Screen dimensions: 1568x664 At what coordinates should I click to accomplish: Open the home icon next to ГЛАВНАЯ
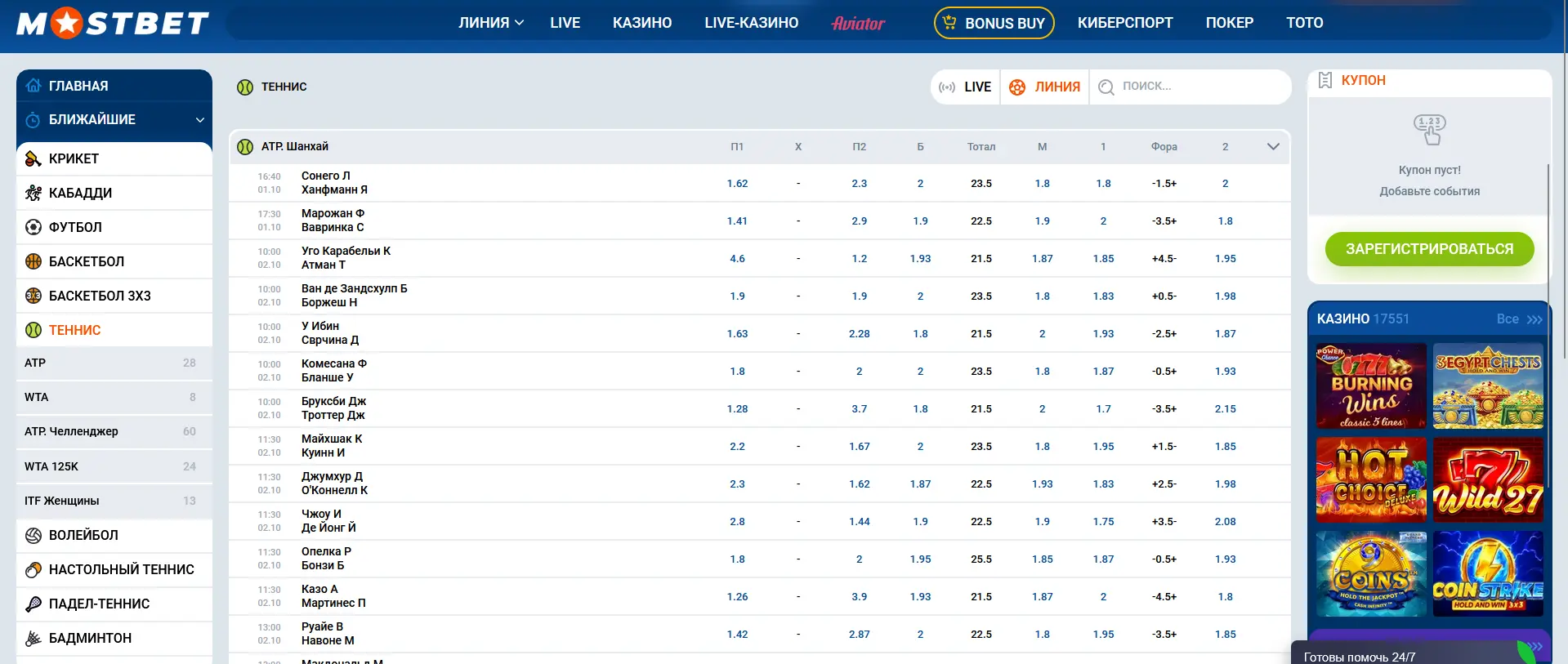pyautogui.click(x=34, y=86)
